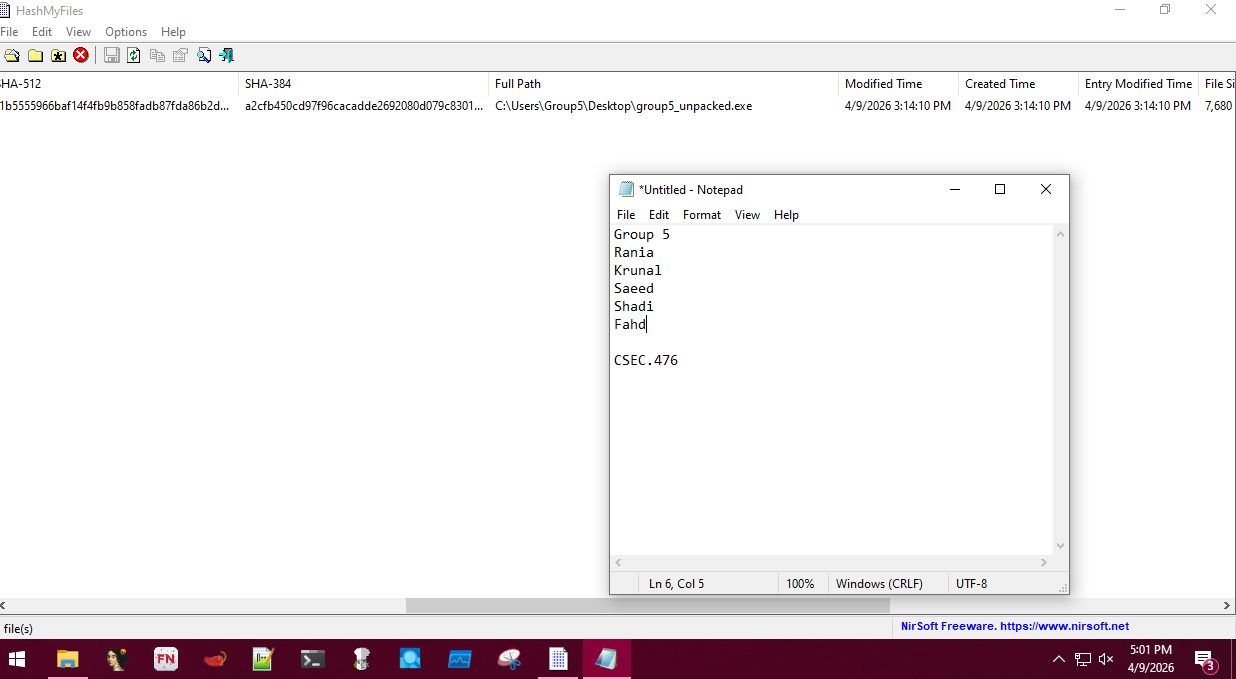
Task: Switch to Notepad taskbar button
Action: pyautogui.click(x=607, y=659)
